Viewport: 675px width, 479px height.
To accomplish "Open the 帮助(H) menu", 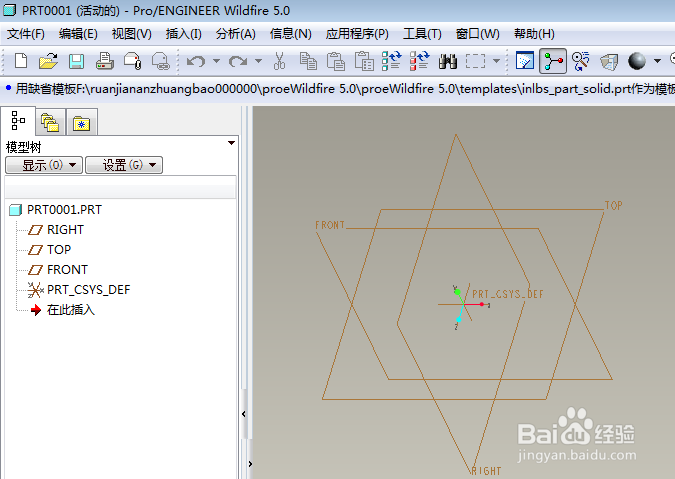I will coord(534,34).
